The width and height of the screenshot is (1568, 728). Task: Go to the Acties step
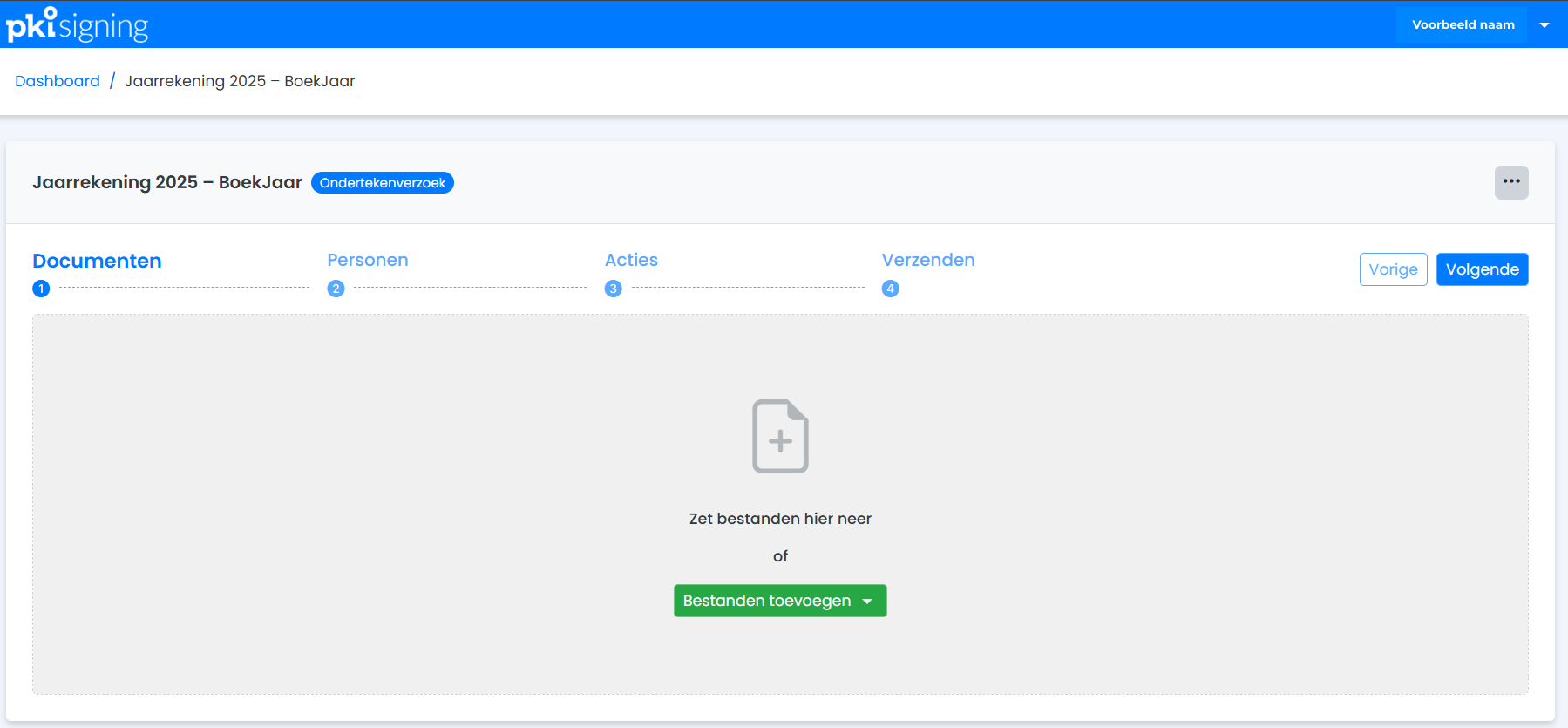pyautogui.click(x=631, y=260)
